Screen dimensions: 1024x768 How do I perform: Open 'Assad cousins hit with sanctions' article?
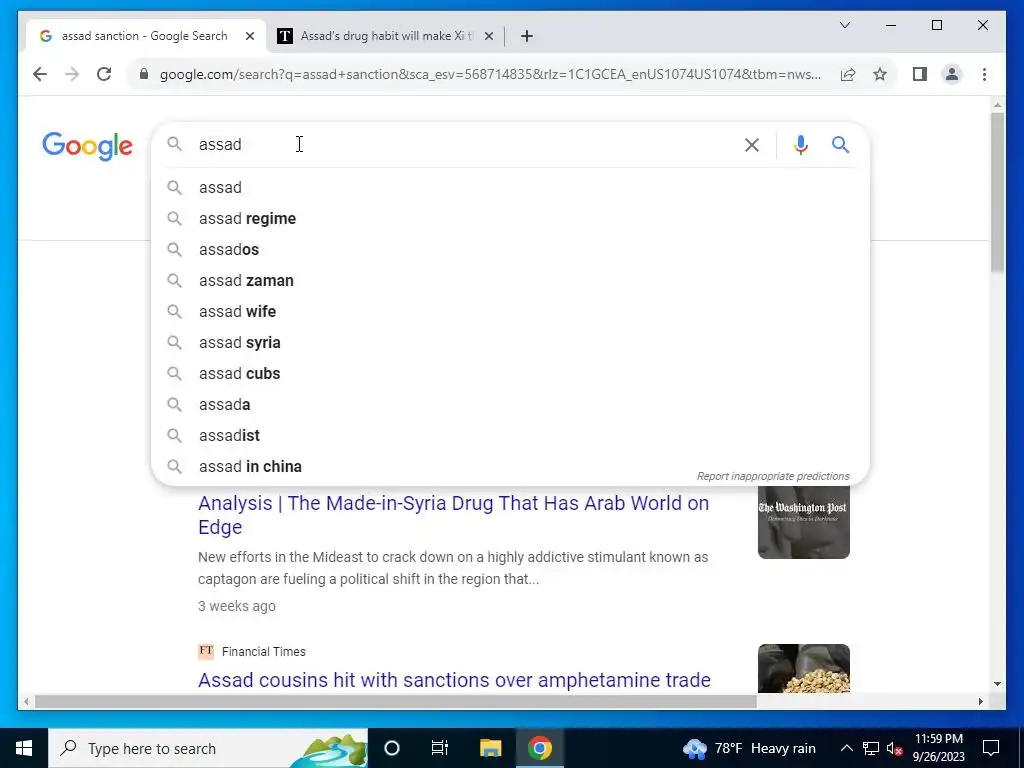pos(454,680)
